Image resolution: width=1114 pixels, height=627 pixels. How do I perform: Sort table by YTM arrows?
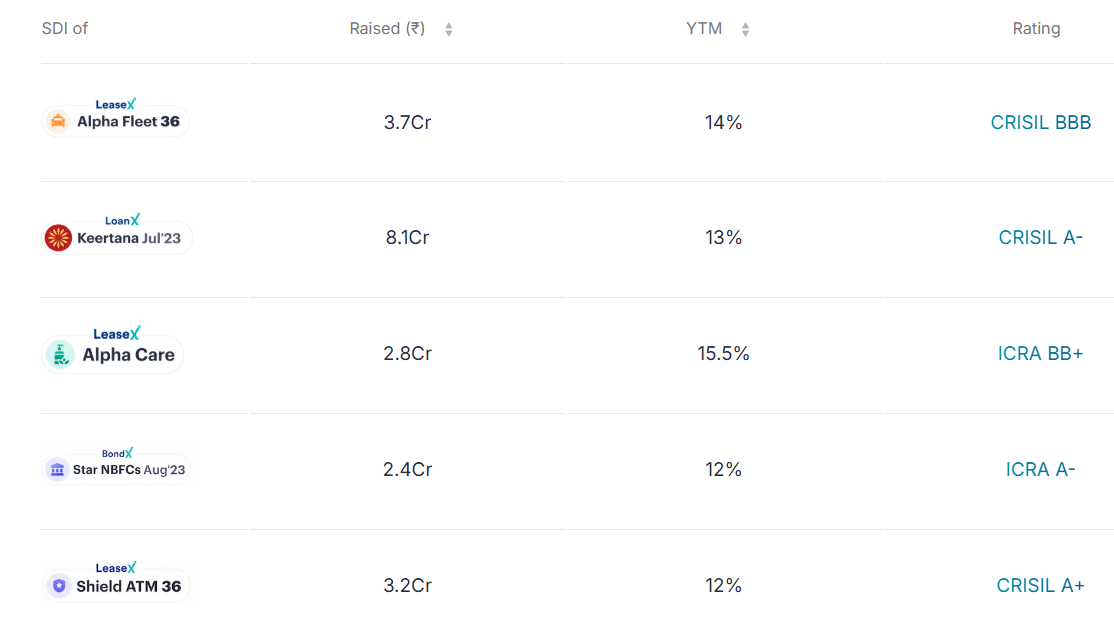745,29
